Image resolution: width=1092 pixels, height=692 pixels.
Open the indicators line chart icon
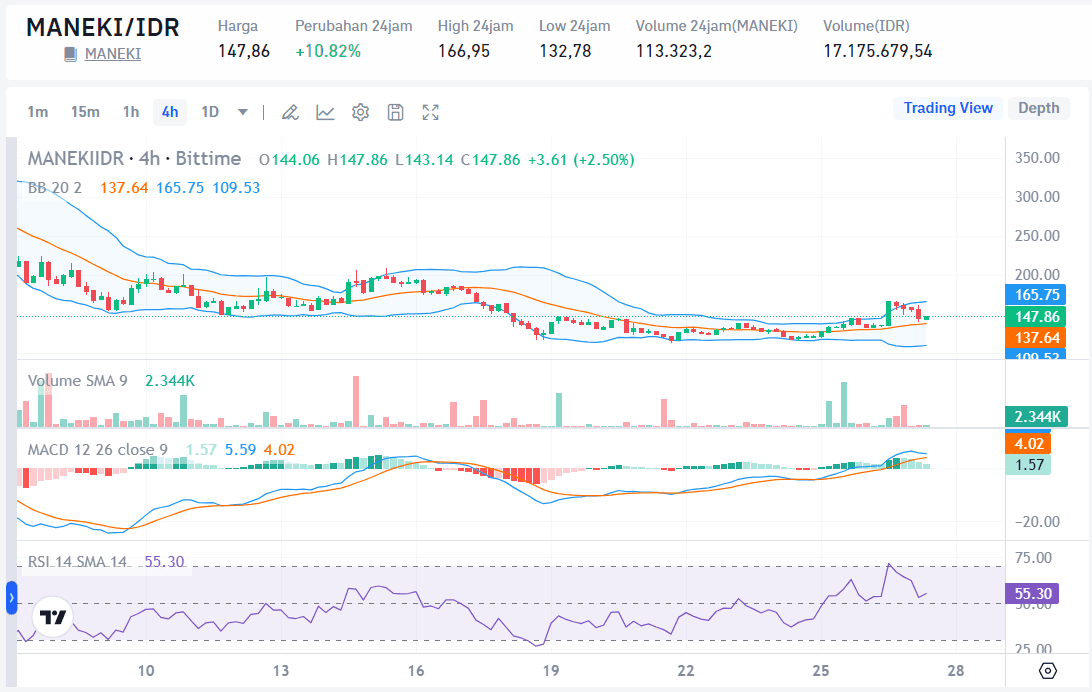[x=325, y=112]
